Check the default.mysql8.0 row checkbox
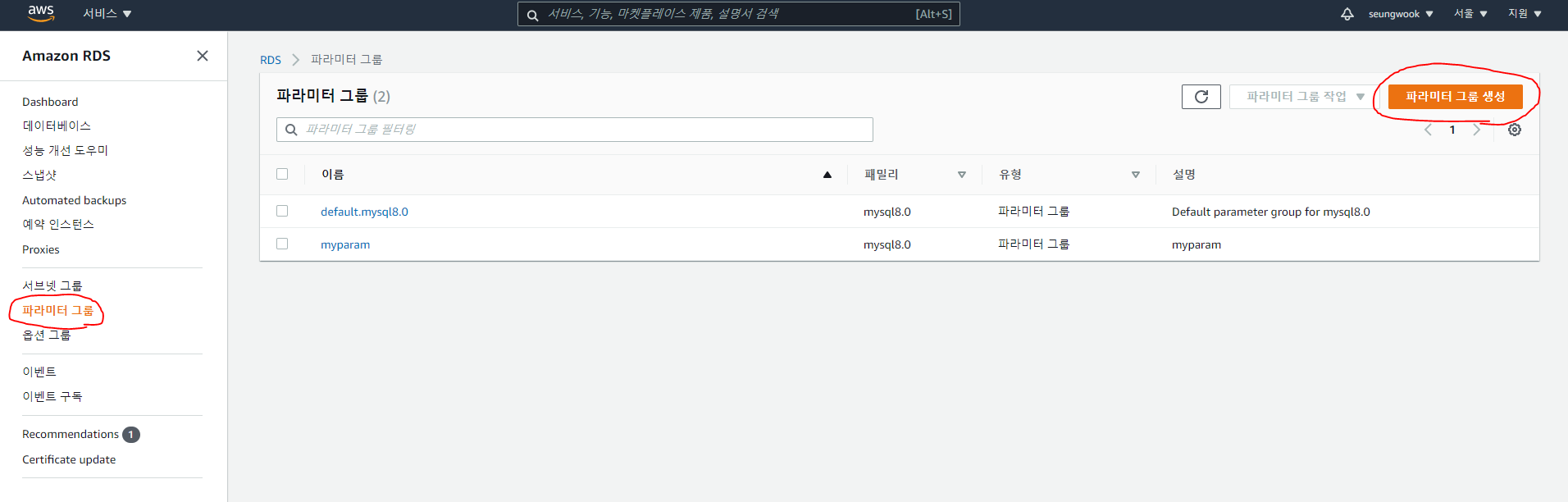Screen dimensions: 1568x502 click(x=282, y=211)
